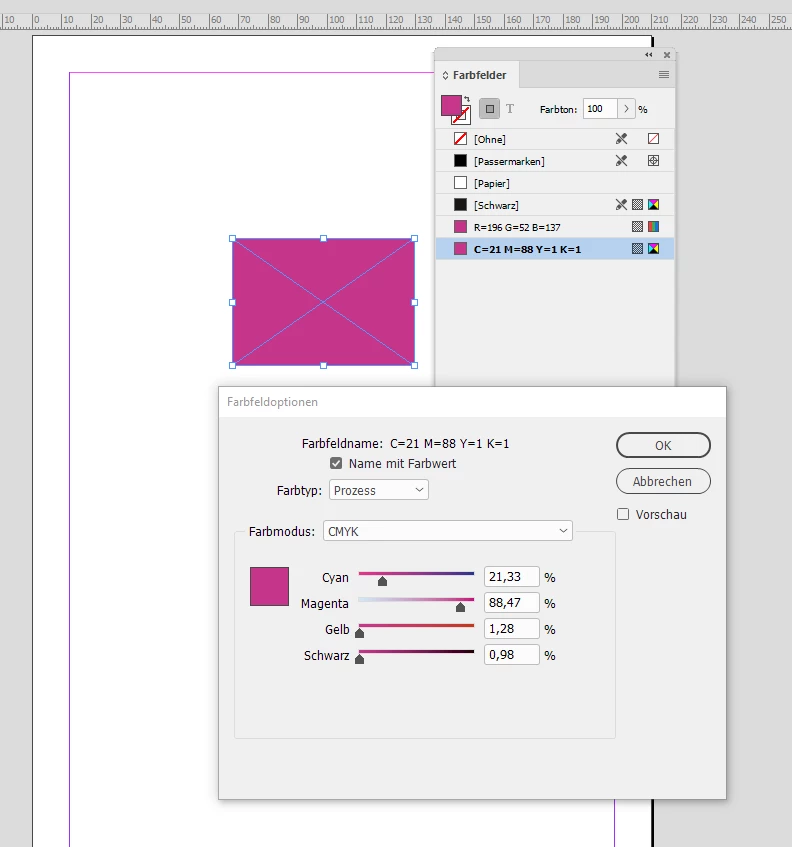Click the Cyan value field 21,33
Viewport: 792px width, 847px height.
(x=512, y=577)
